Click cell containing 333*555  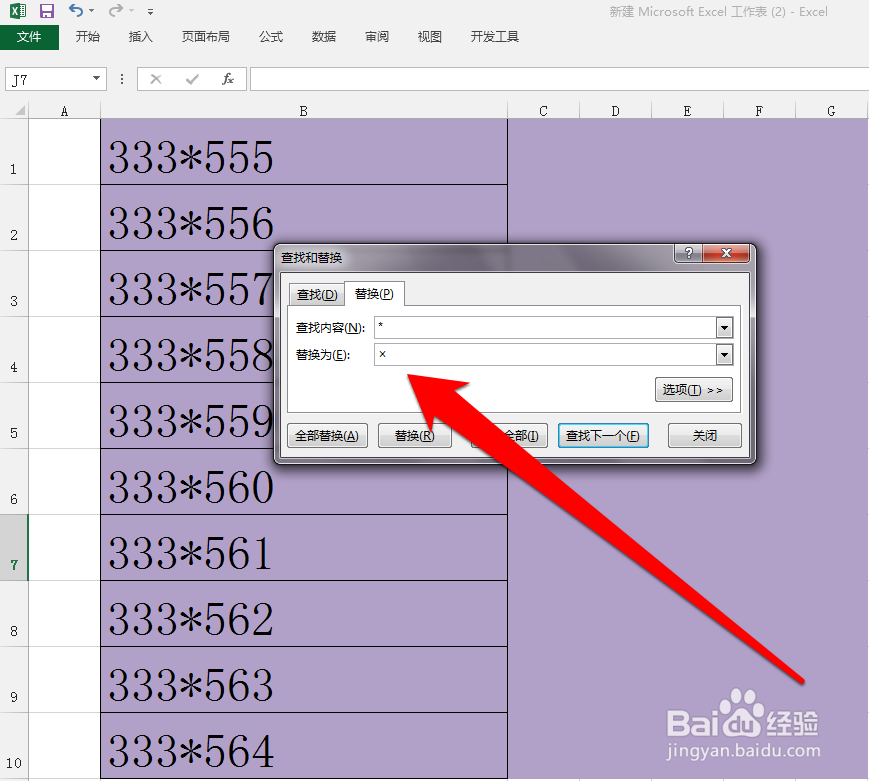pyautogui.click(x=304, y=151)
